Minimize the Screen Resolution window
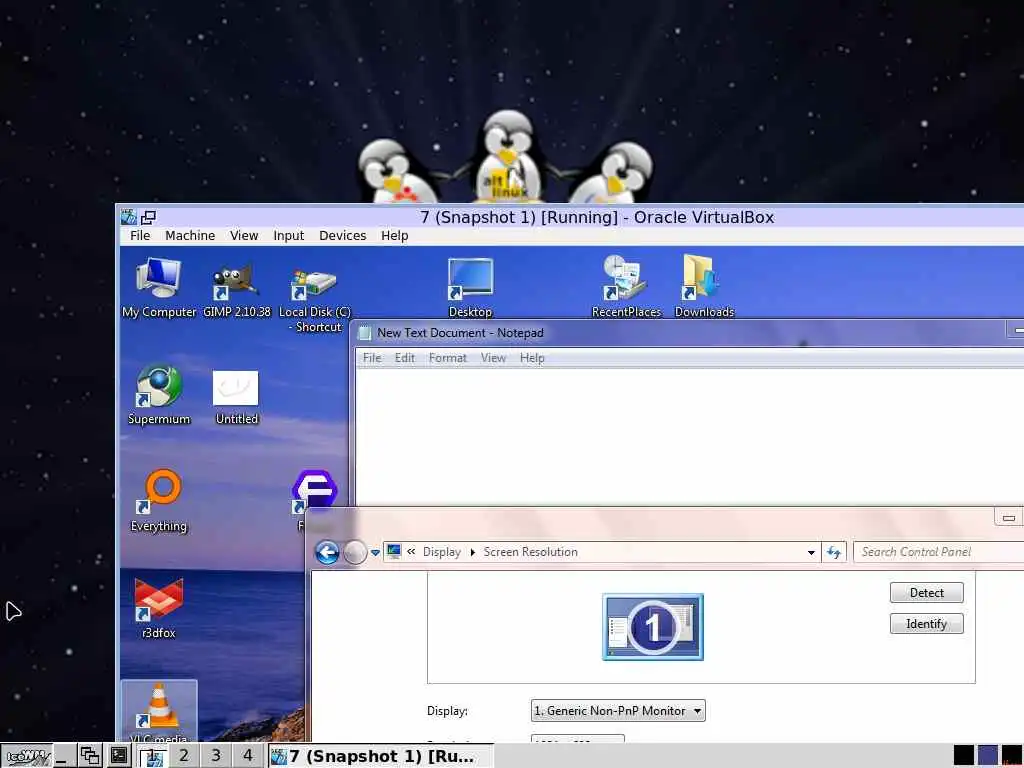 click(x=1008, y=518)
